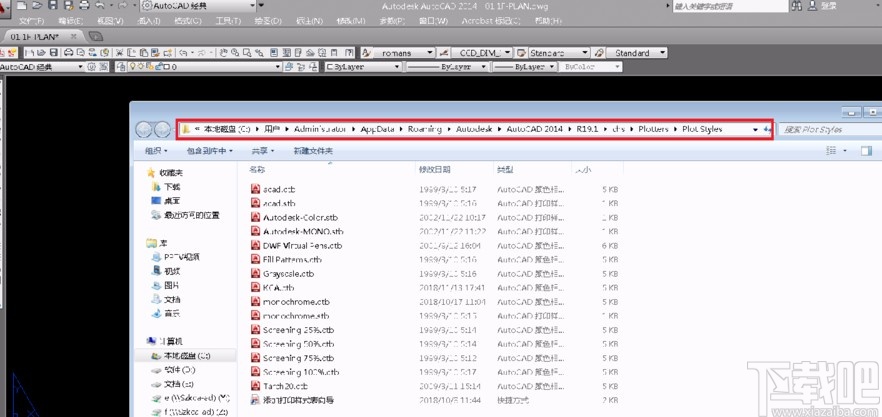Open the Text Style manager icon beside romans
Image resolution: width=882 pixels, height=417 pixels.
coord(366,53)
